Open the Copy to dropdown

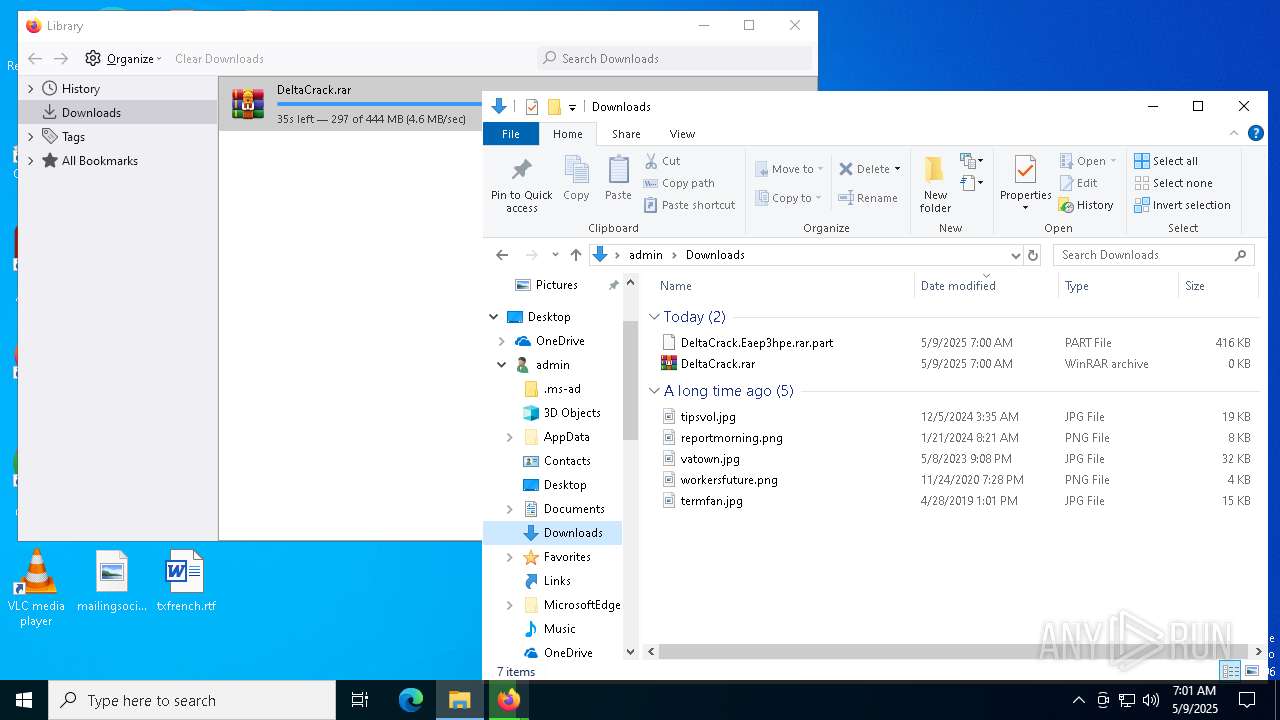[x=789, y=198]
